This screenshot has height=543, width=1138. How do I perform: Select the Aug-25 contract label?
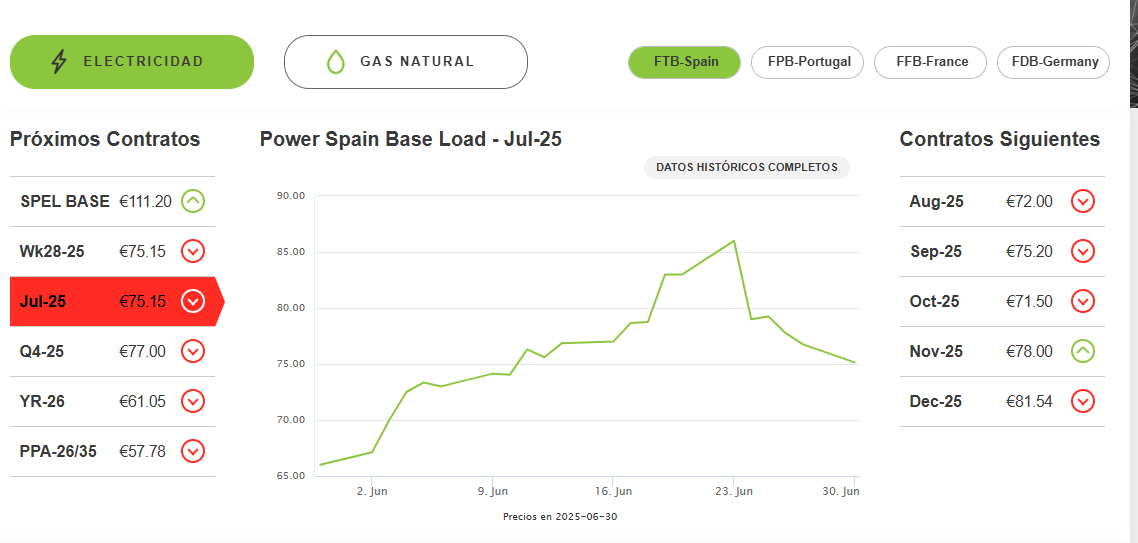pyautogui.click(x=936, y=201)
